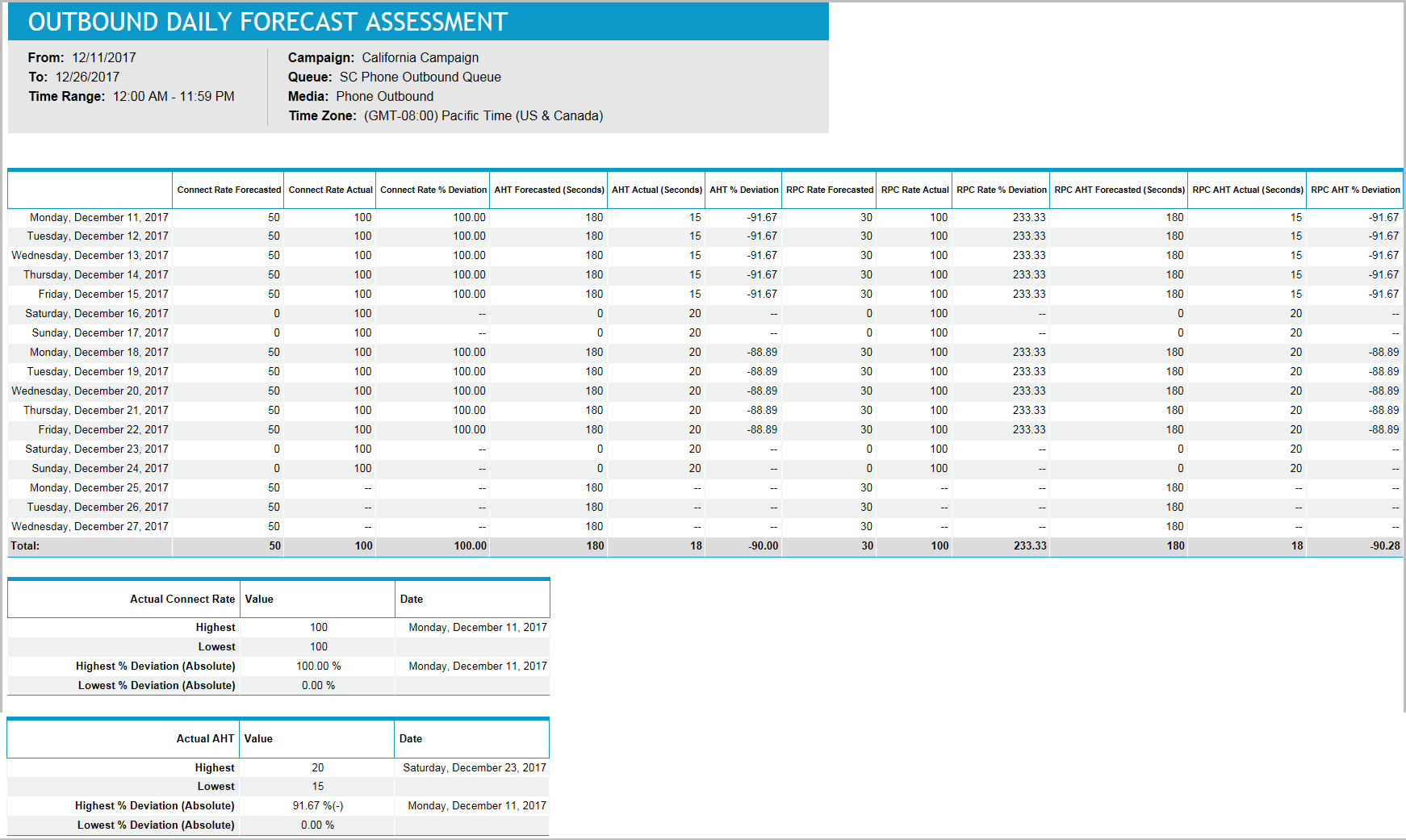Click the Highest value in Actual Connect Rate table
The image size is (1406, 840).
coord(318,627)
